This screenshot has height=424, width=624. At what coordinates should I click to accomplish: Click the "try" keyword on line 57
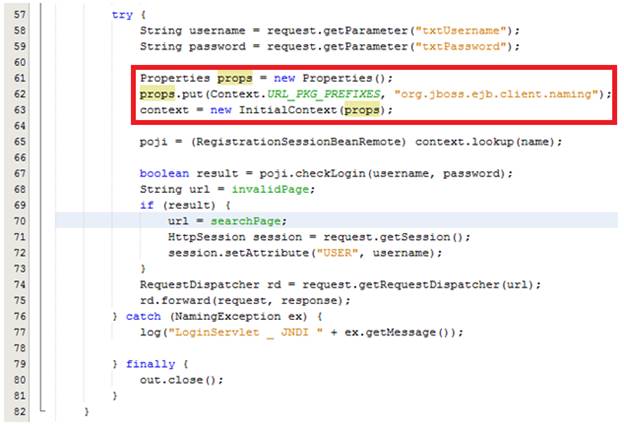[122, 15]
